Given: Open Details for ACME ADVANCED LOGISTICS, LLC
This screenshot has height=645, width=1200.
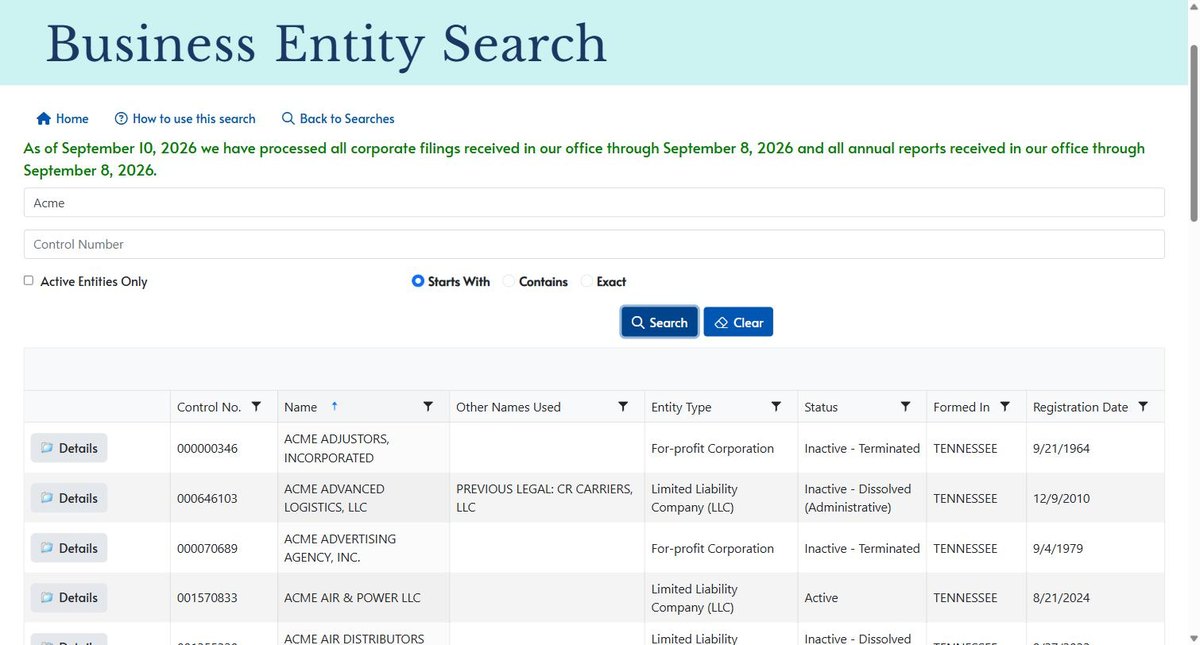Looking at the screenshot, I should 69,498.
